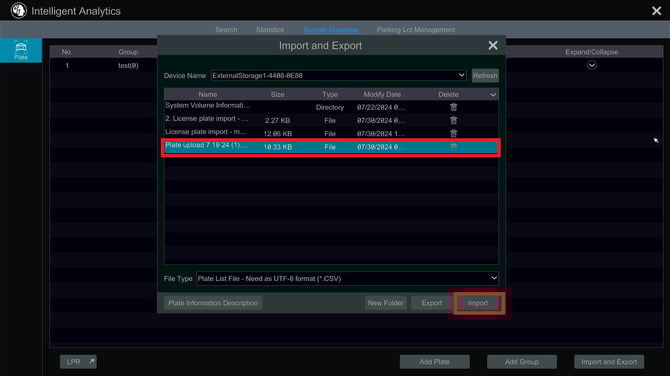Sort files by Modify Date header

(382, 94)
